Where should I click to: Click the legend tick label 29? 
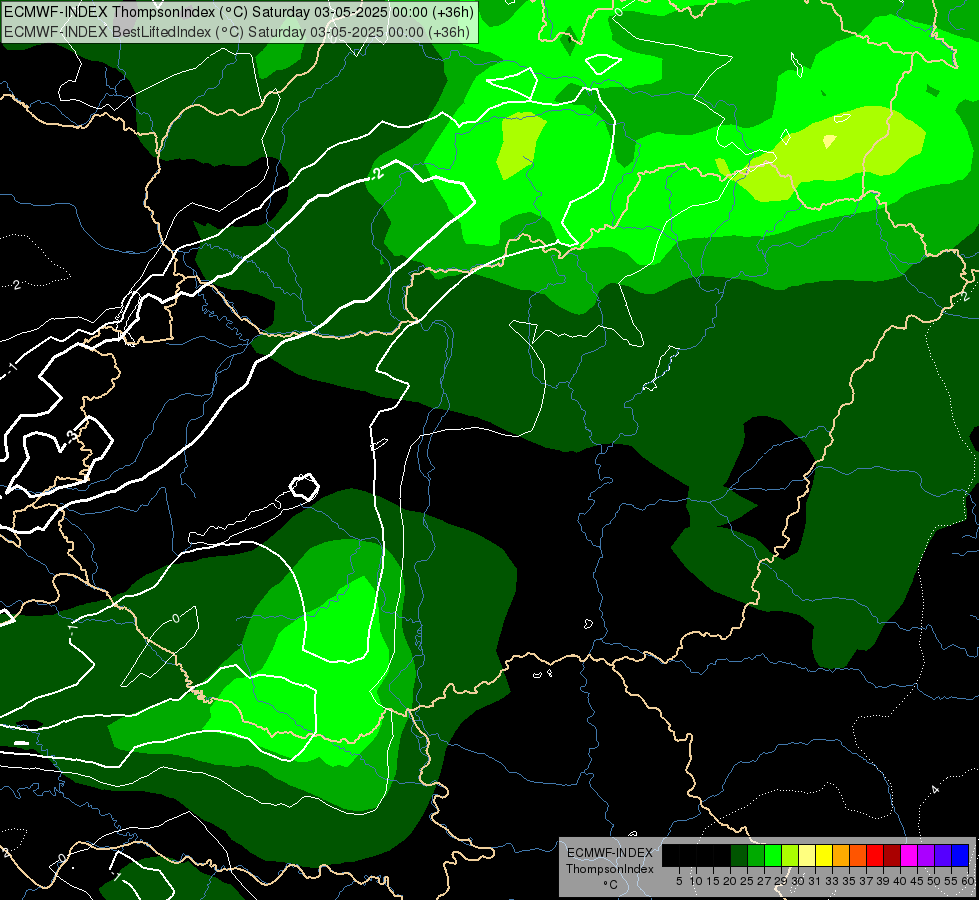click(x=781, y=881)
